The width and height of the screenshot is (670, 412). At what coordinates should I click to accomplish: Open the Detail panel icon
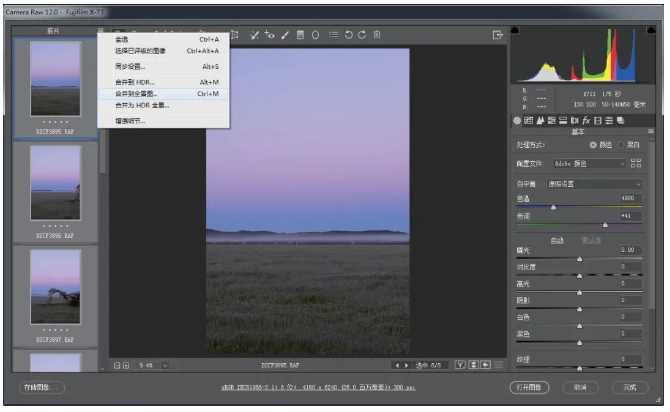coord(540,121)
